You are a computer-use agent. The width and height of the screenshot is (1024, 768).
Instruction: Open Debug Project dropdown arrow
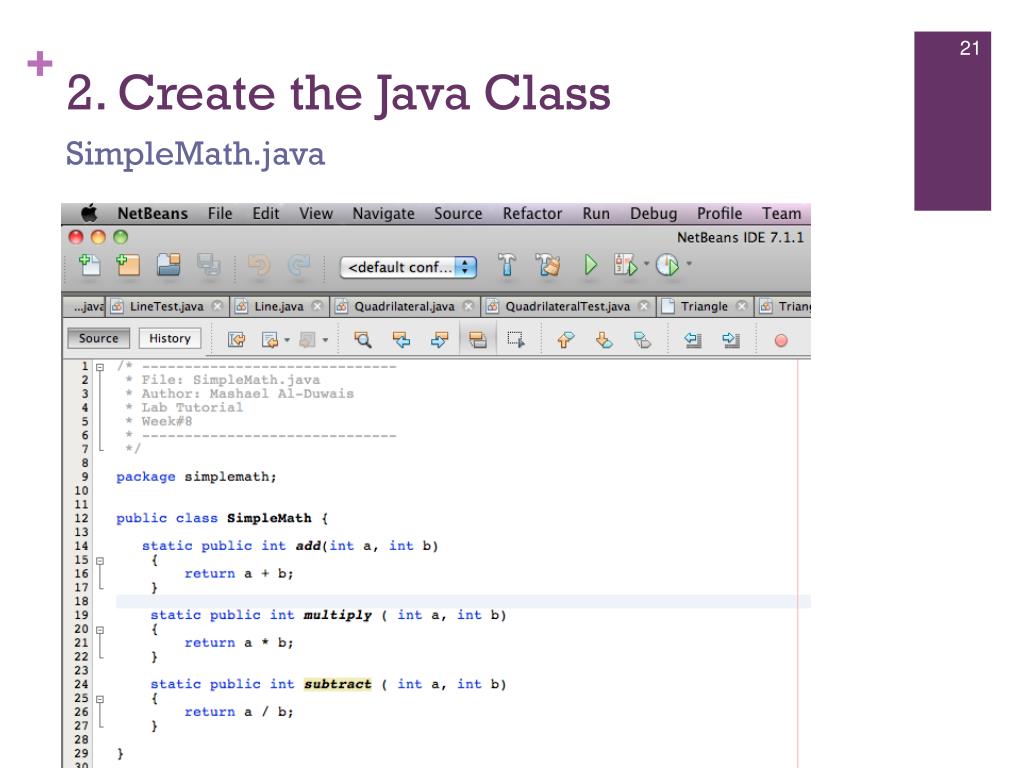[x=647, y=264]
